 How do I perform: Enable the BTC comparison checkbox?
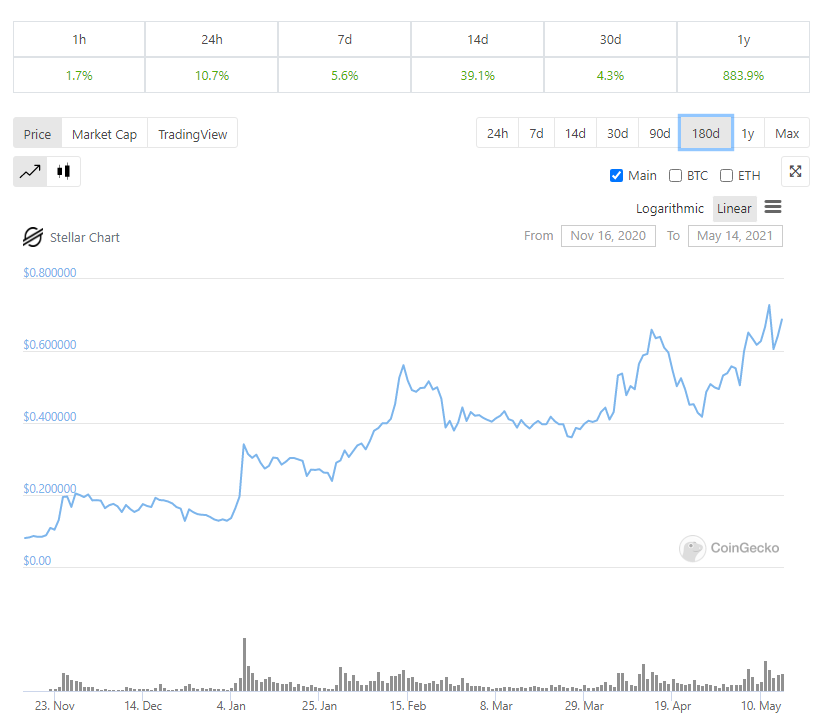click(x=675, y=175)
